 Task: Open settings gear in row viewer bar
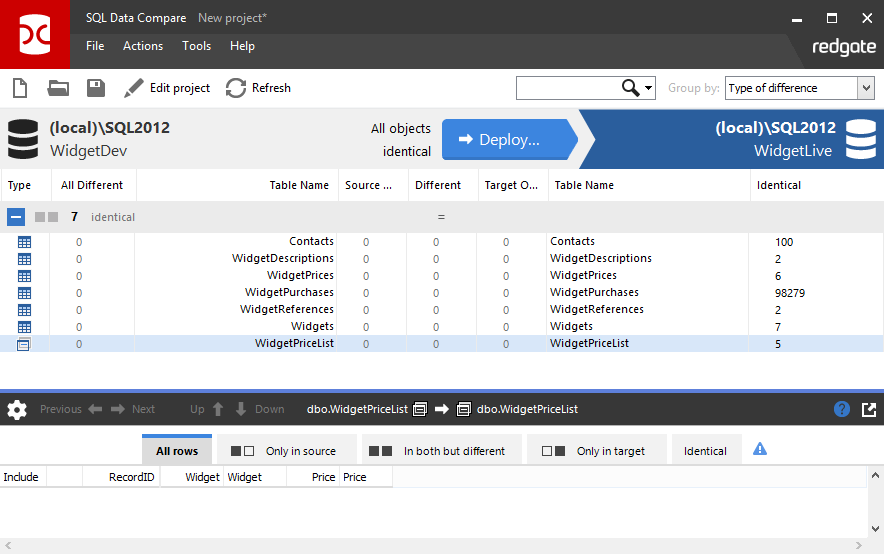(17, 409)
